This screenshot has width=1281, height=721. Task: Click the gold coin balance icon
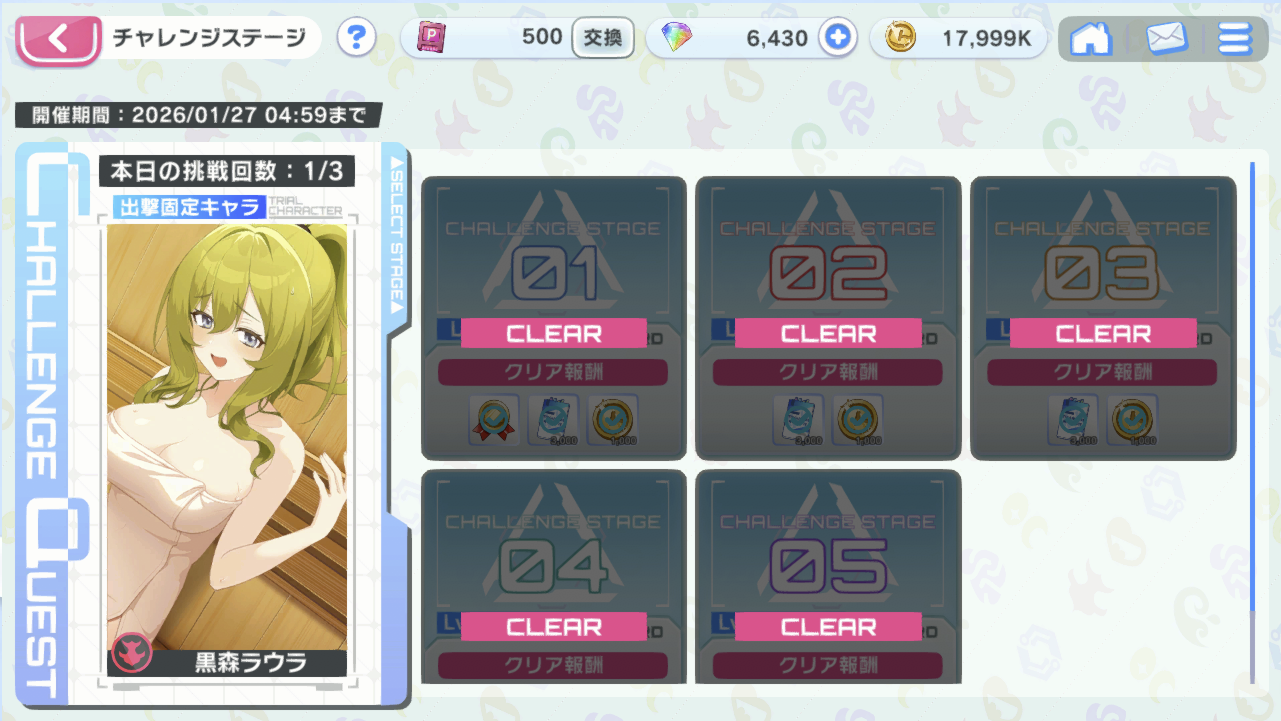click(901, 39)
